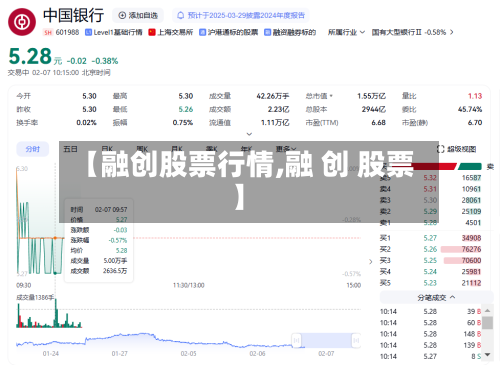The image size is (500, 365).
Task: Click the right chevron after 国有大型银行II
Action: (x=452, y=32)
